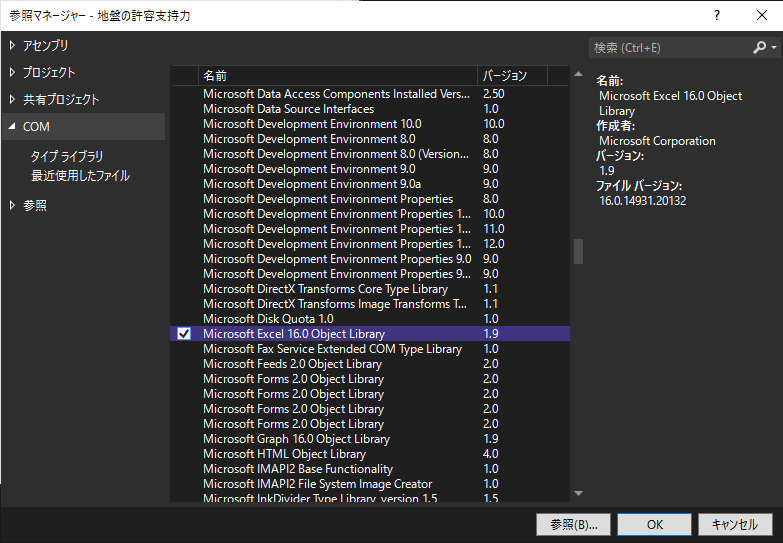Click the キャンセル button
Image resolution: width=783 pixels, height=543 pixels.
(735, 525)
